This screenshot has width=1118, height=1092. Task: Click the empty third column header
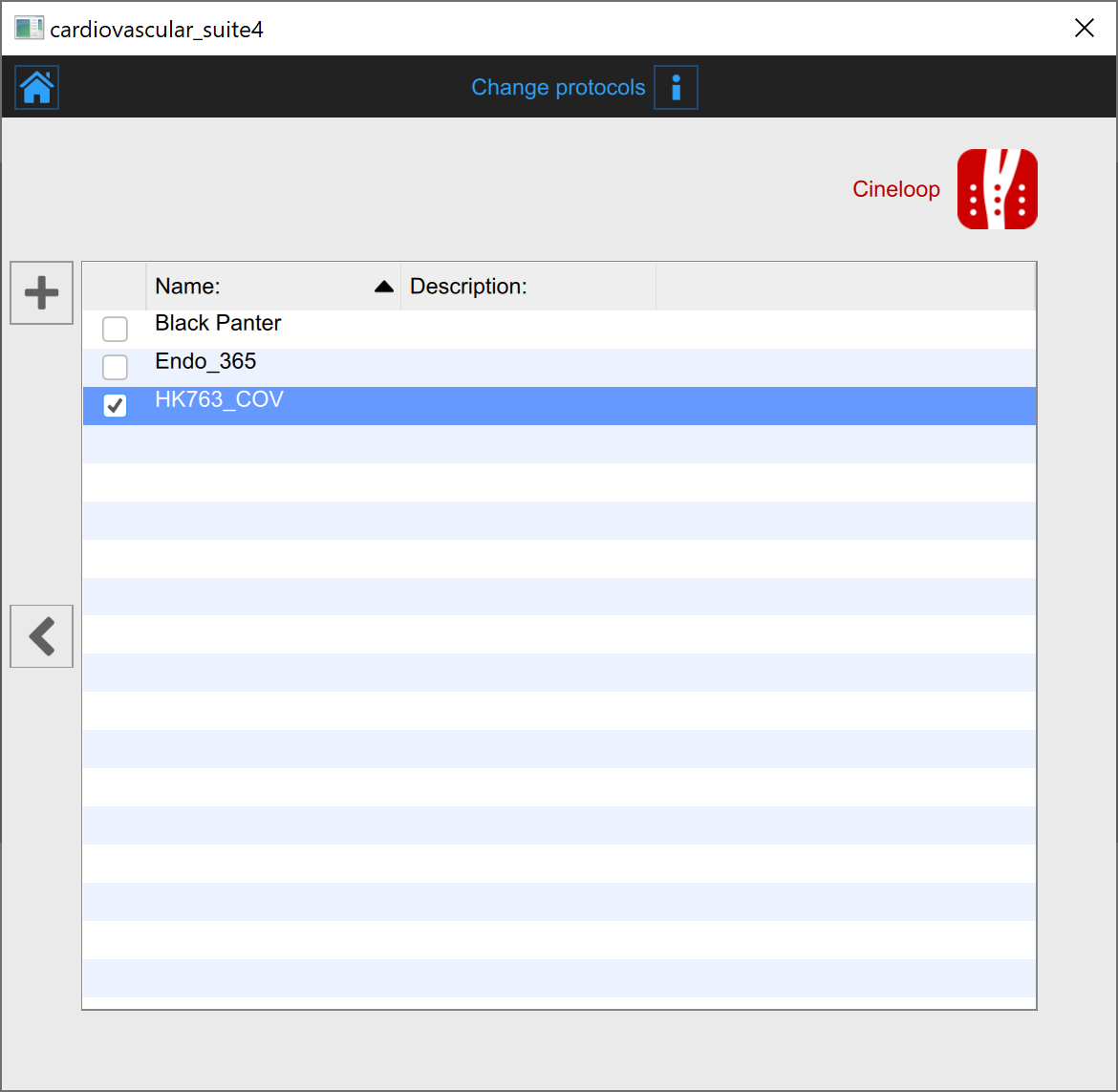[845, 287]
